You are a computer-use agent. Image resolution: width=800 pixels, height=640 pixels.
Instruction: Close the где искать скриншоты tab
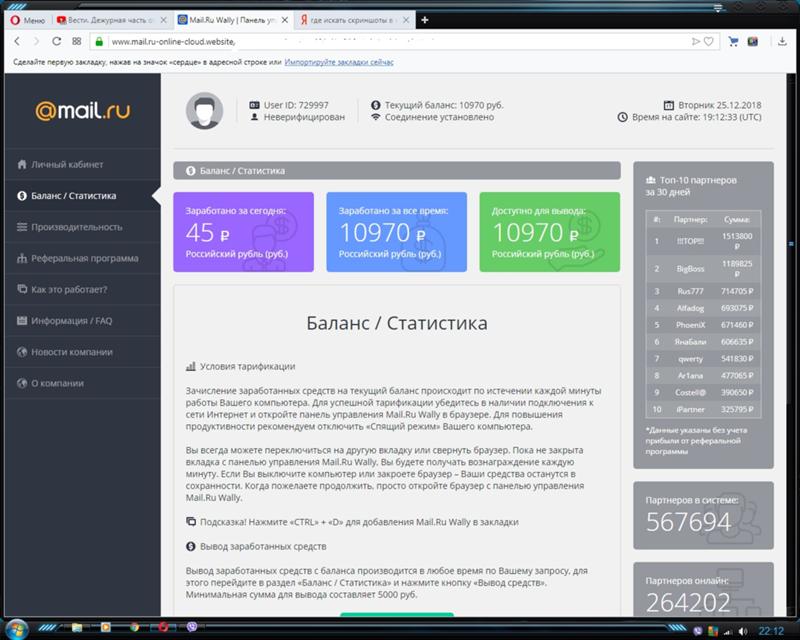coord(406,20)
